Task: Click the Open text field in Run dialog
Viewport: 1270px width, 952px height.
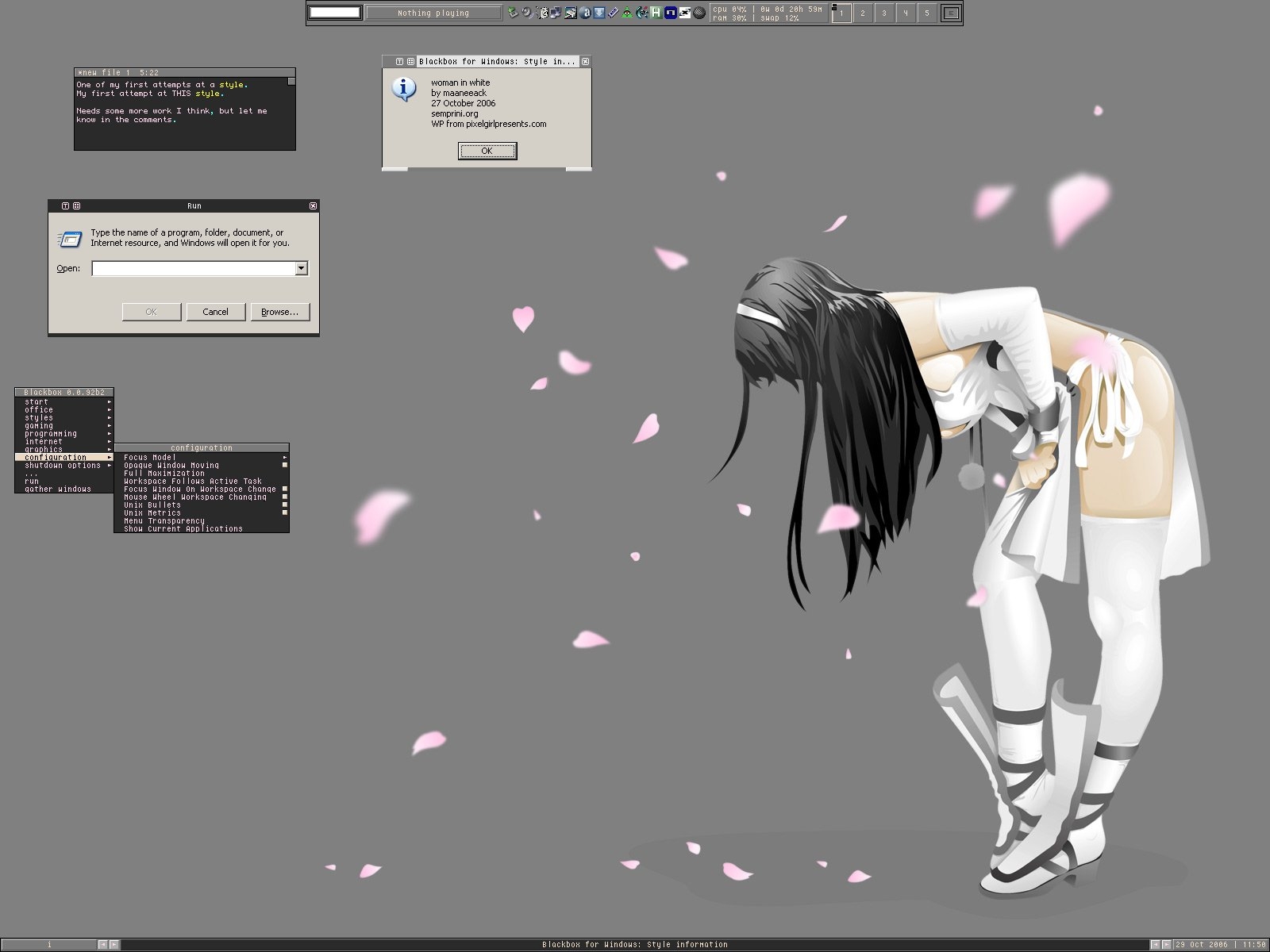Action: [x=194, y=268]
